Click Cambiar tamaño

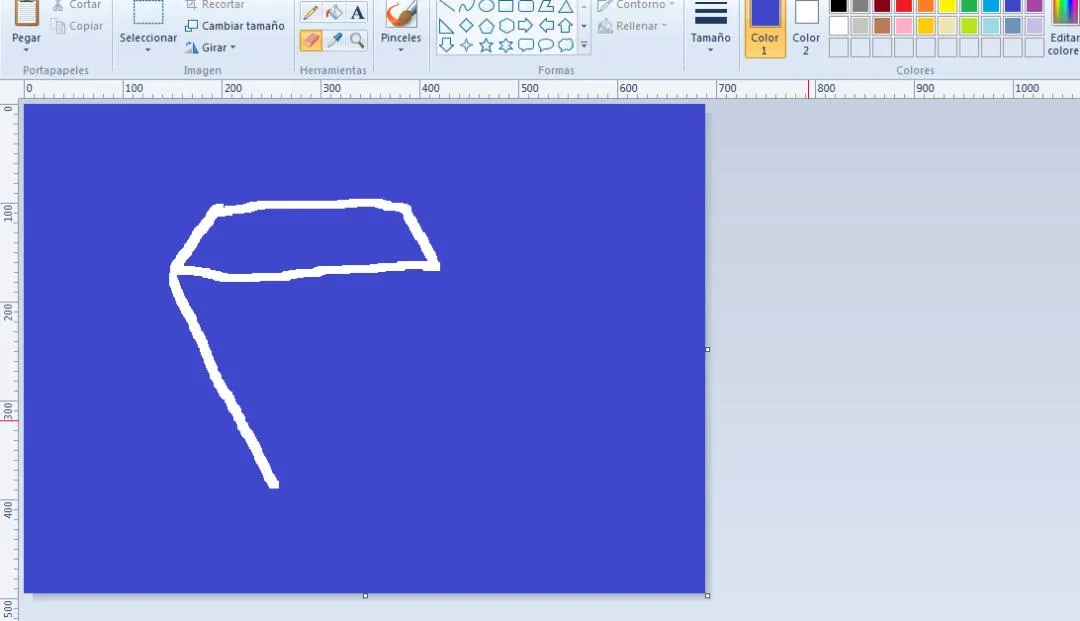235,26
